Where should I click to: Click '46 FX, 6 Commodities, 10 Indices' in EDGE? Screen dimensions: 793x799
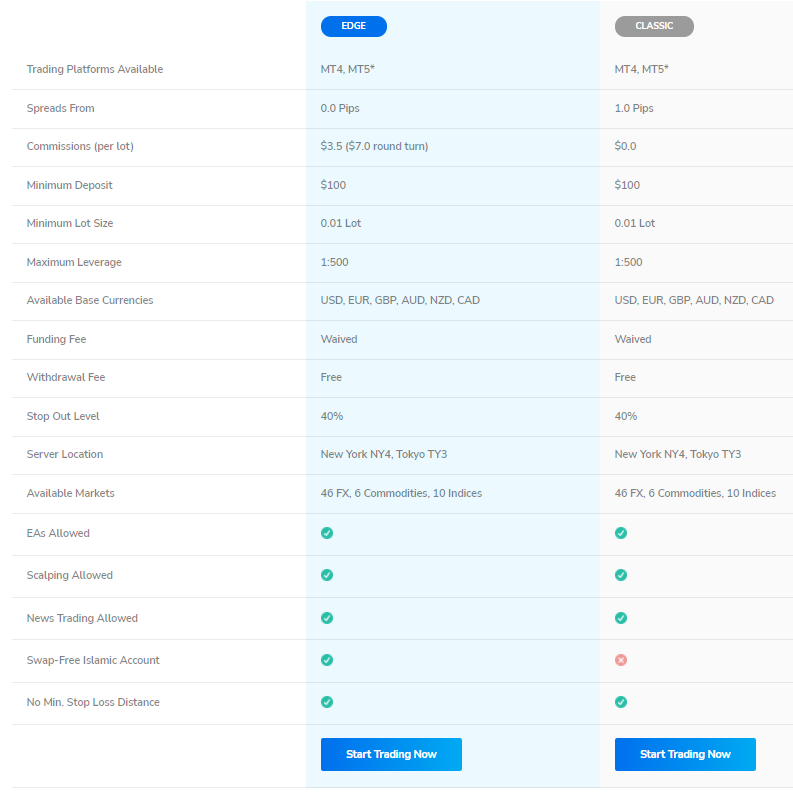point(401,493)
